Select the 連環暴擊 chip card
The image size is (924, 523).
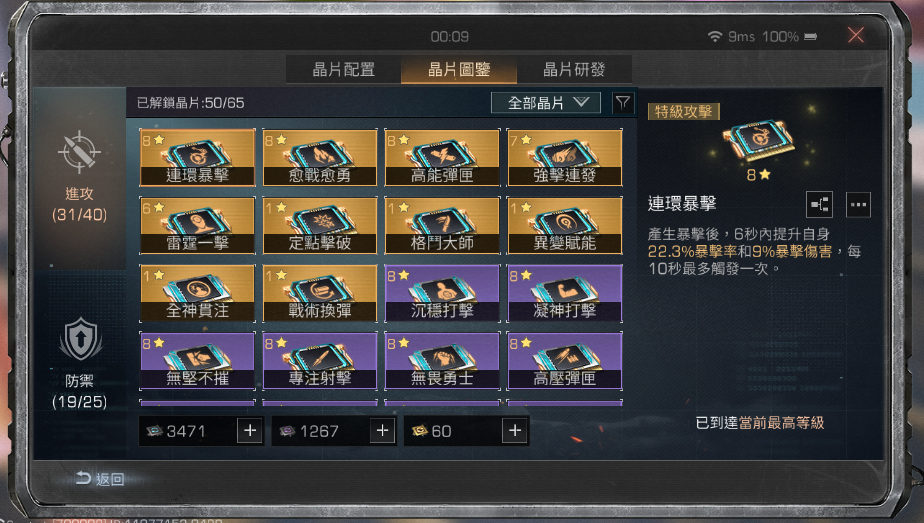tap(197, 157)
